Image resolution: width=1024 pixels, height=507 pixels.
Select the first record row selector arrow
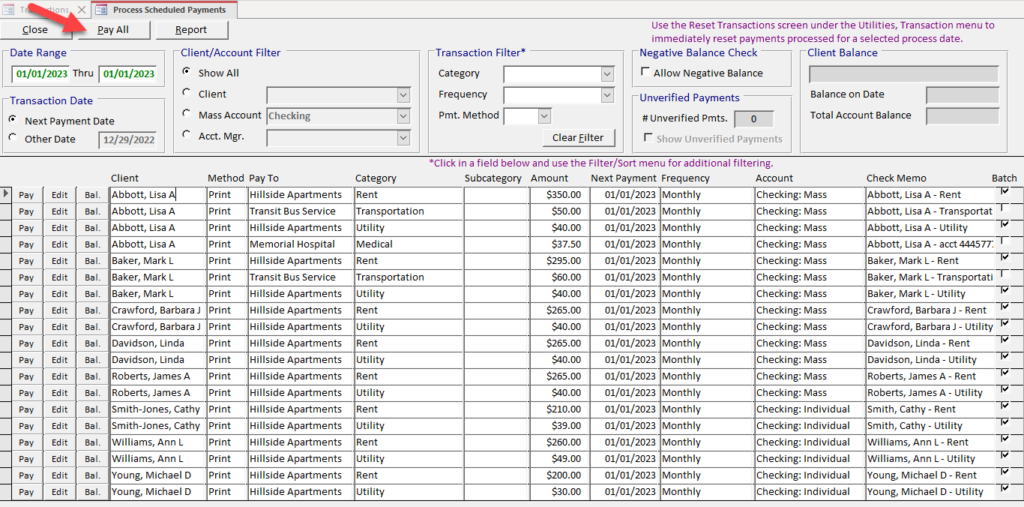[x=6, y=194]
